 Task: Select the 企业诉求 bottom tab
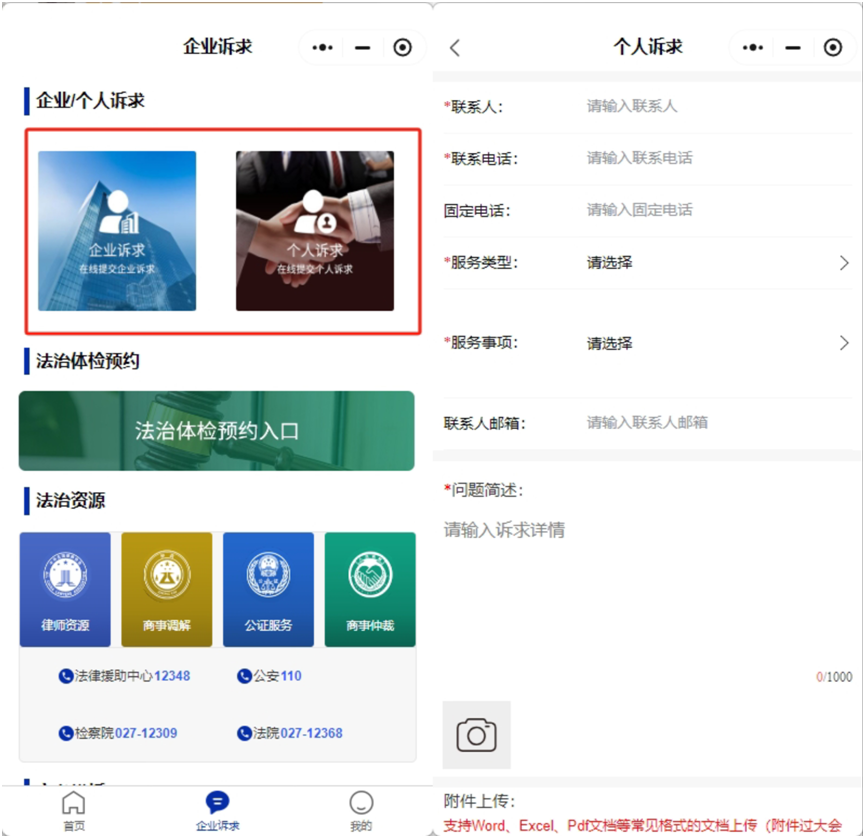217,810
